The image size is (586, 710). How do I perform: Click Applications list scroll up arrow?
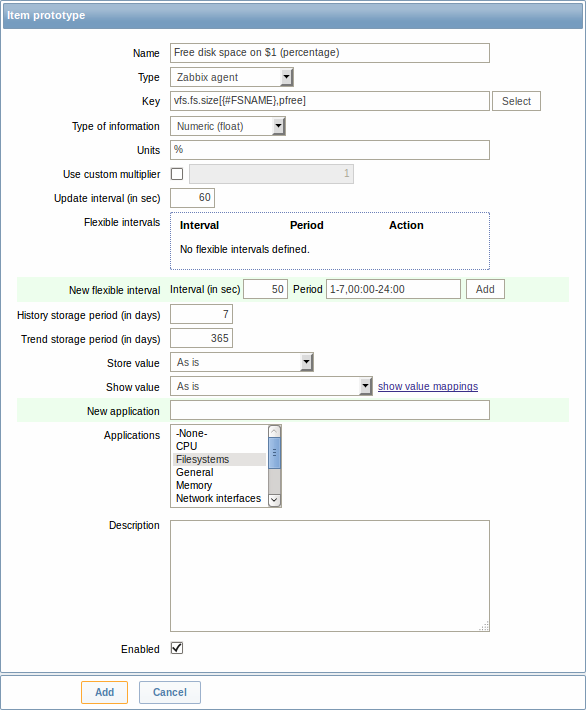pos(274,432)
